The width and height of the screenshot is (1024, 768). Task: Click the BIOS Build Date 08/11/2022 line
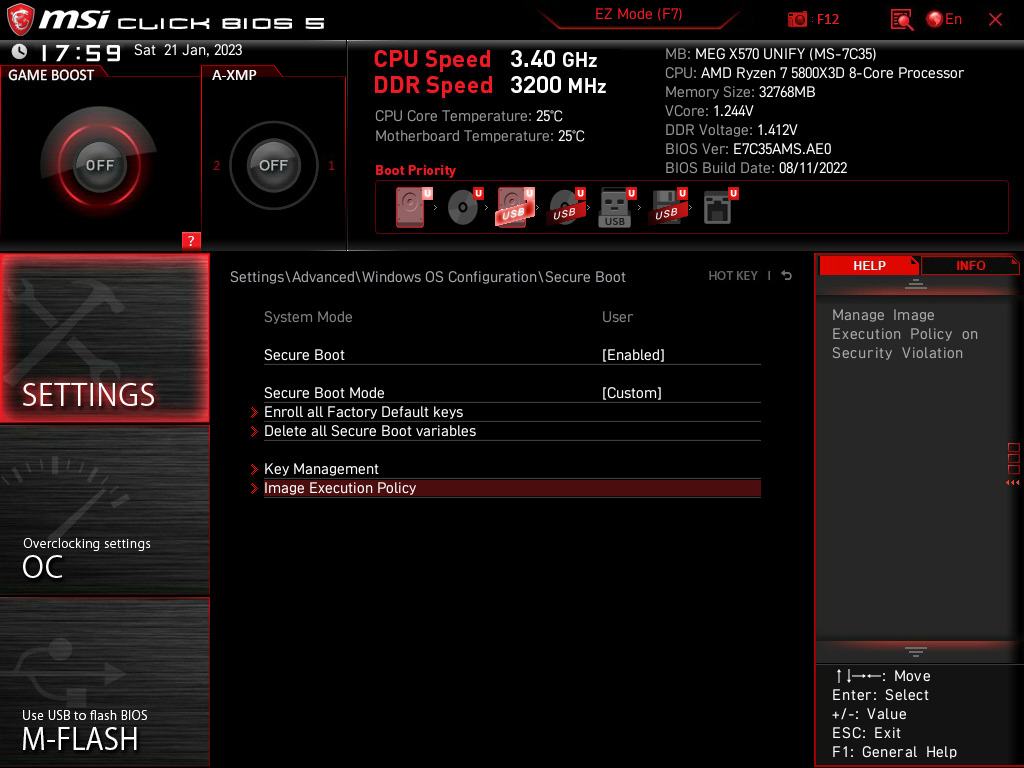[756, 168]
